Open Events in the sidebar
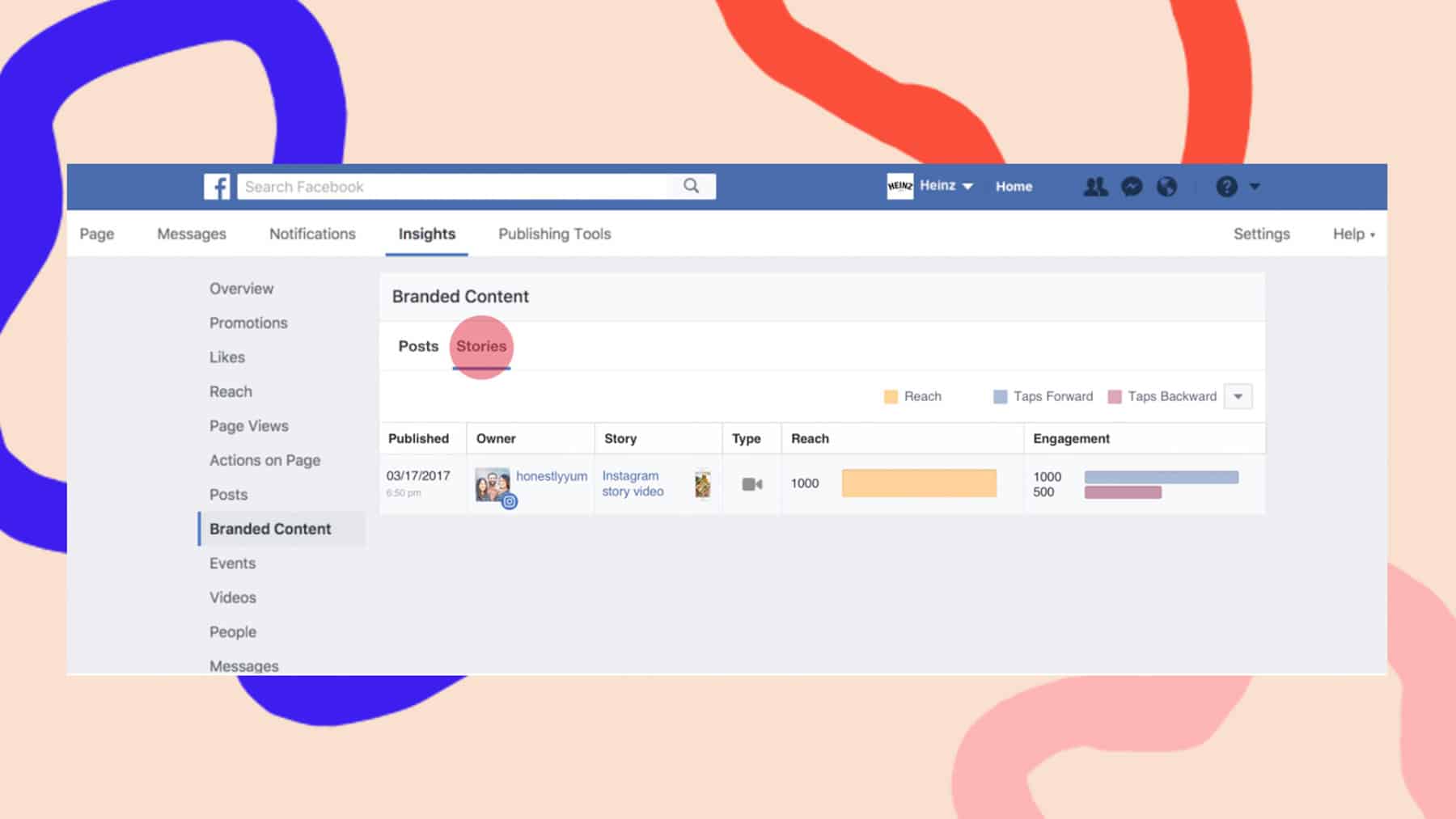 coord(232,564)
